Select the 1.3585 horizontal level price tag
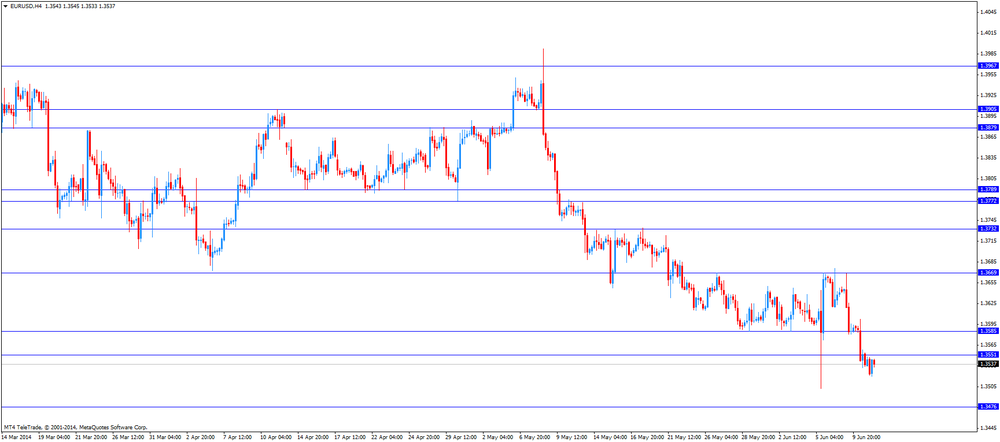The width and height of the screenshot is (1000, 442). click(987, 331)
